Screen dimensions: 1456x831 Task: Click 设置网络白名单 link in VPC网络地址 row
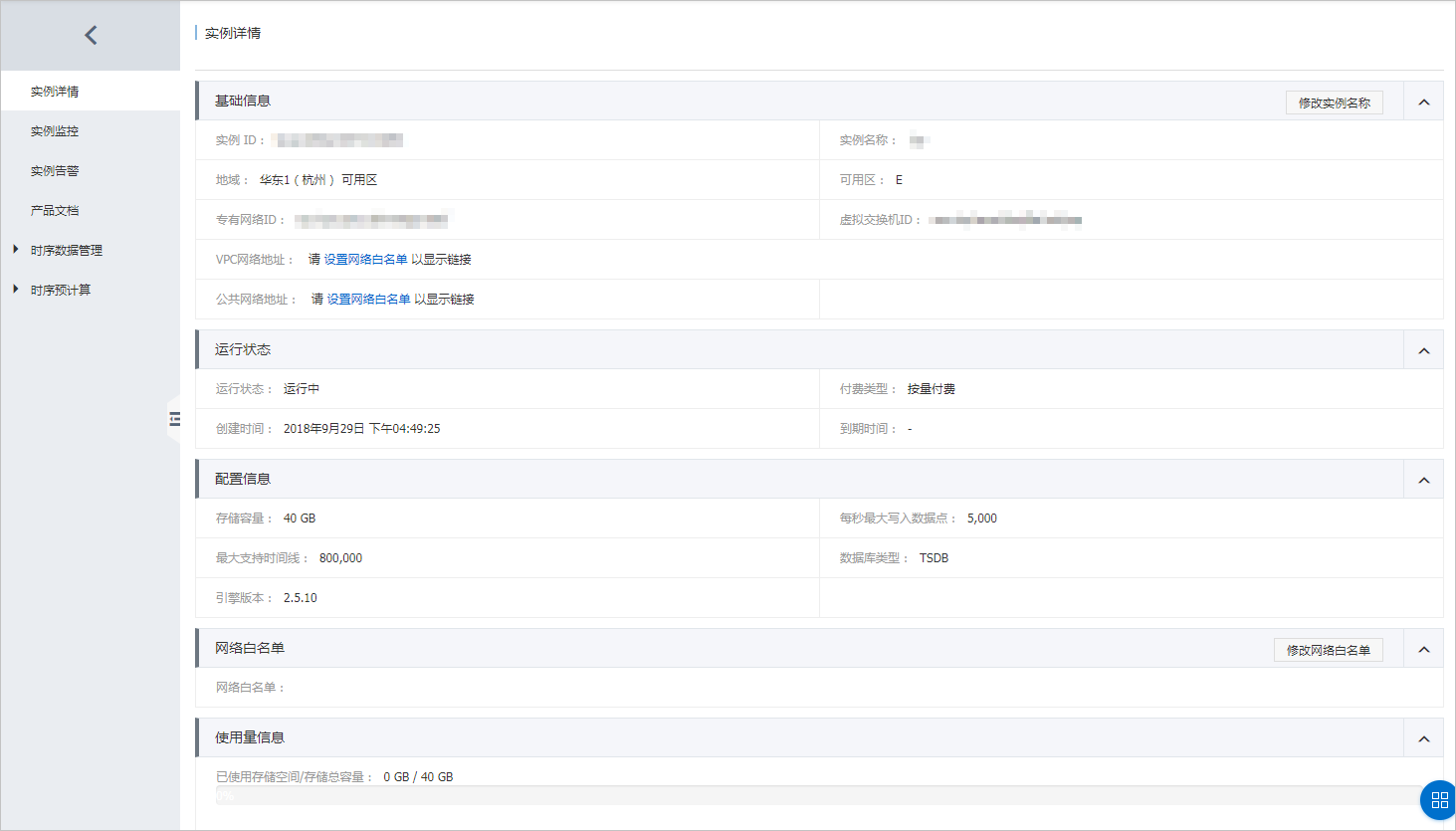[x=365, y=260]
